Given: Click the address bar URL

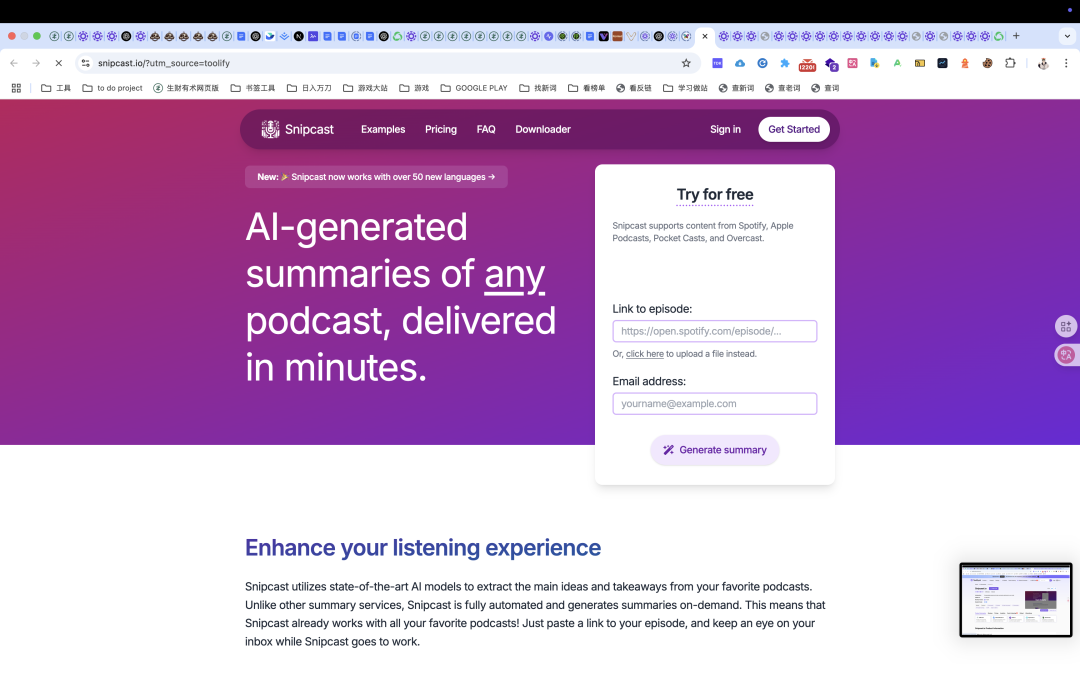Looking at the screenshot, I should [x=164, y=63].
